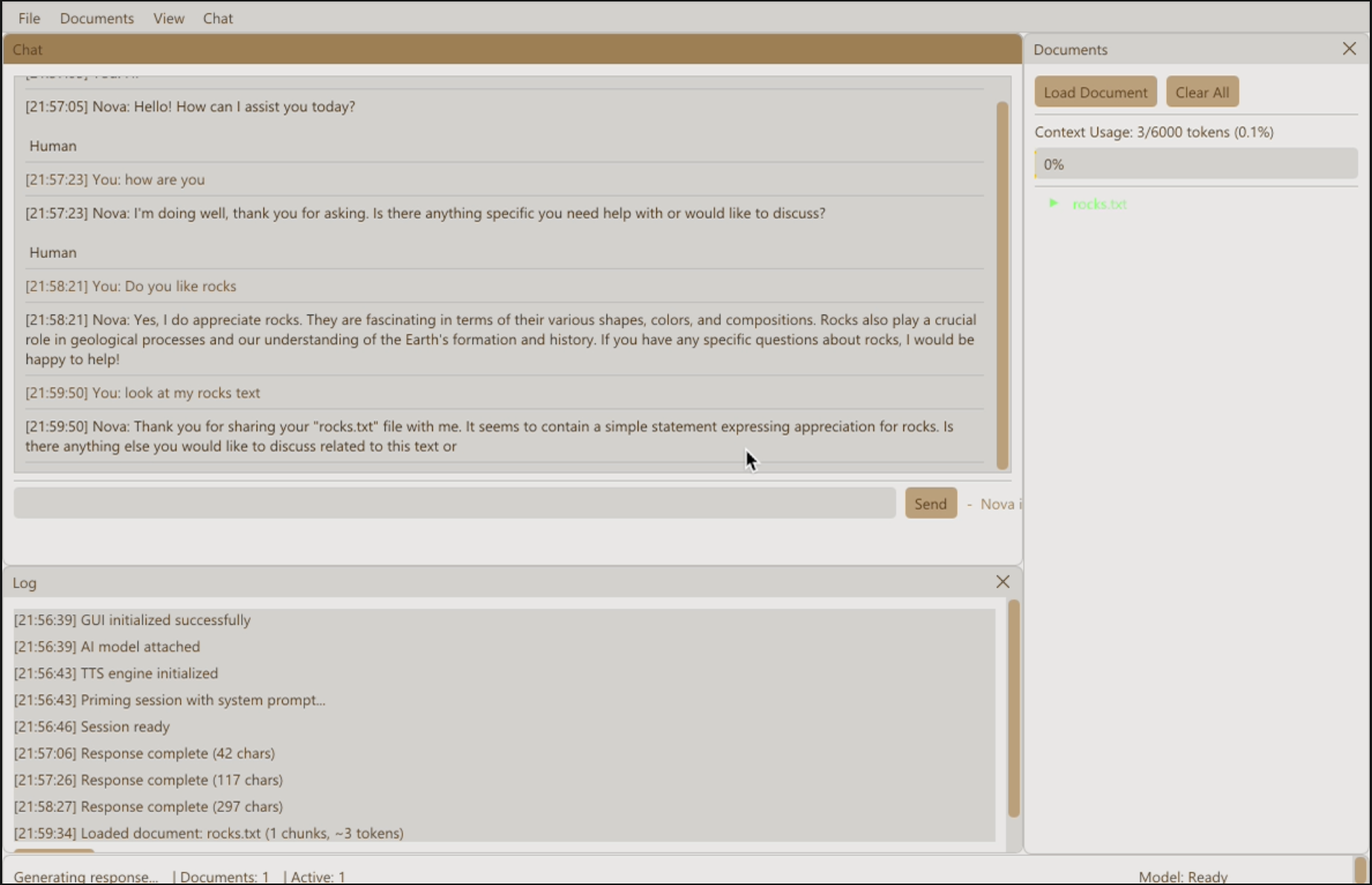
Task: Click Documents: 1 in the status bar
Action: (223, 876)
